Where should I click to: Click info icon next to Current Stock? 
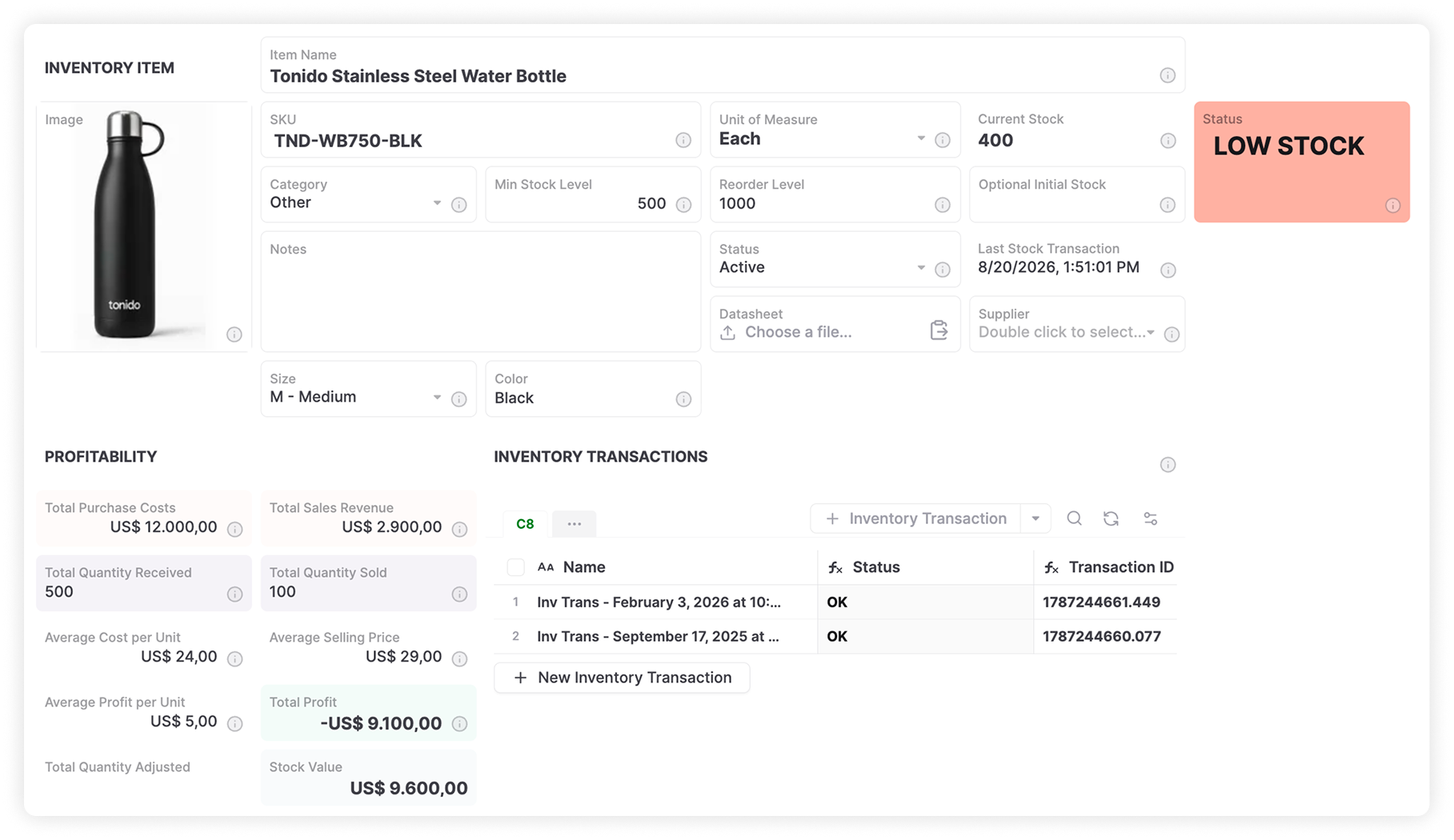coord(1168,140)
